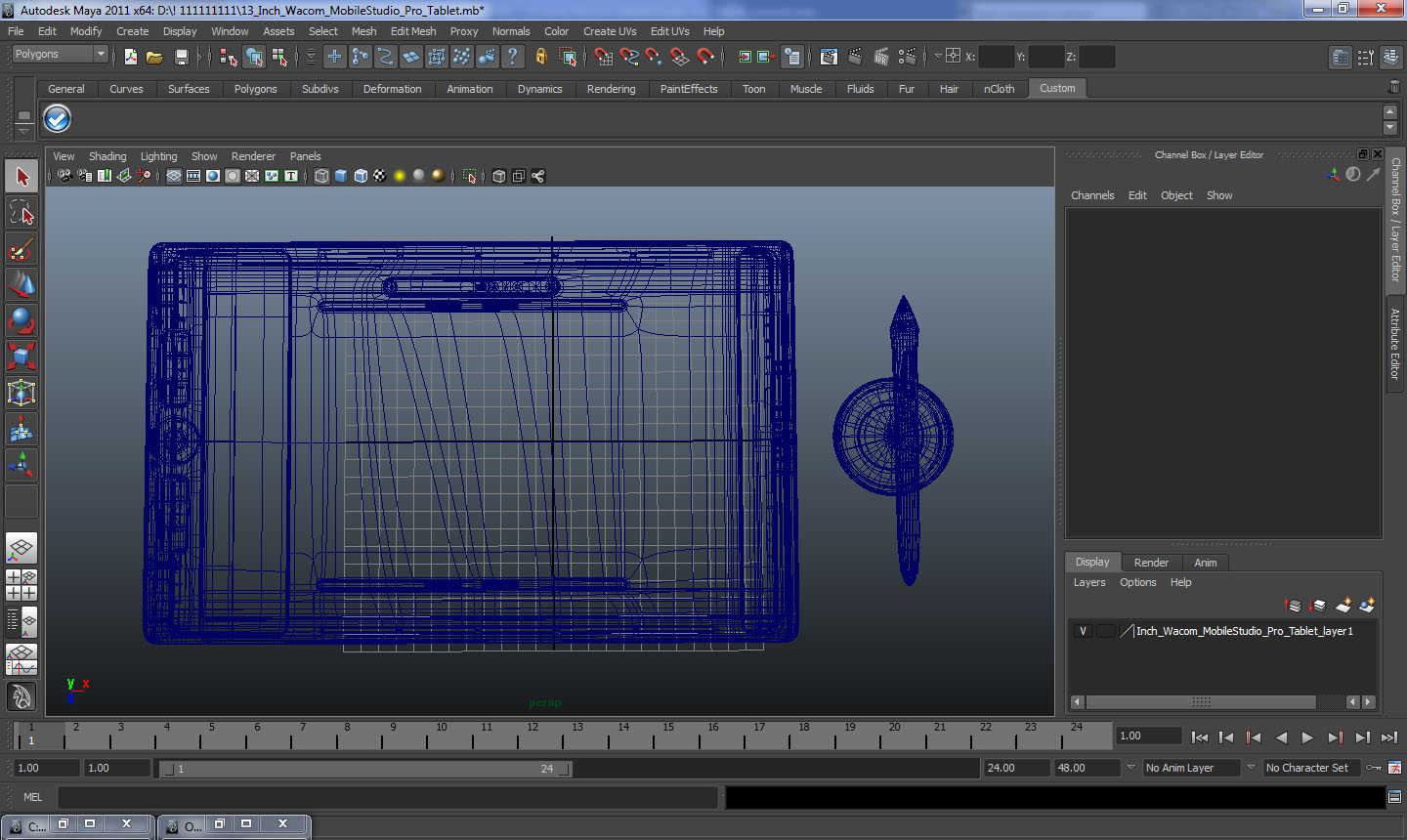Toggle display type box of Tablet layer1
Screen dimensions: 1407x840
coord(1105,631)
